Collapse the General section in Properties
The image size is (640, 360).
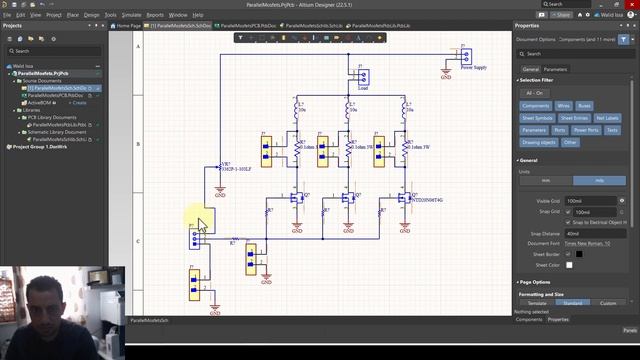[518, 160]
